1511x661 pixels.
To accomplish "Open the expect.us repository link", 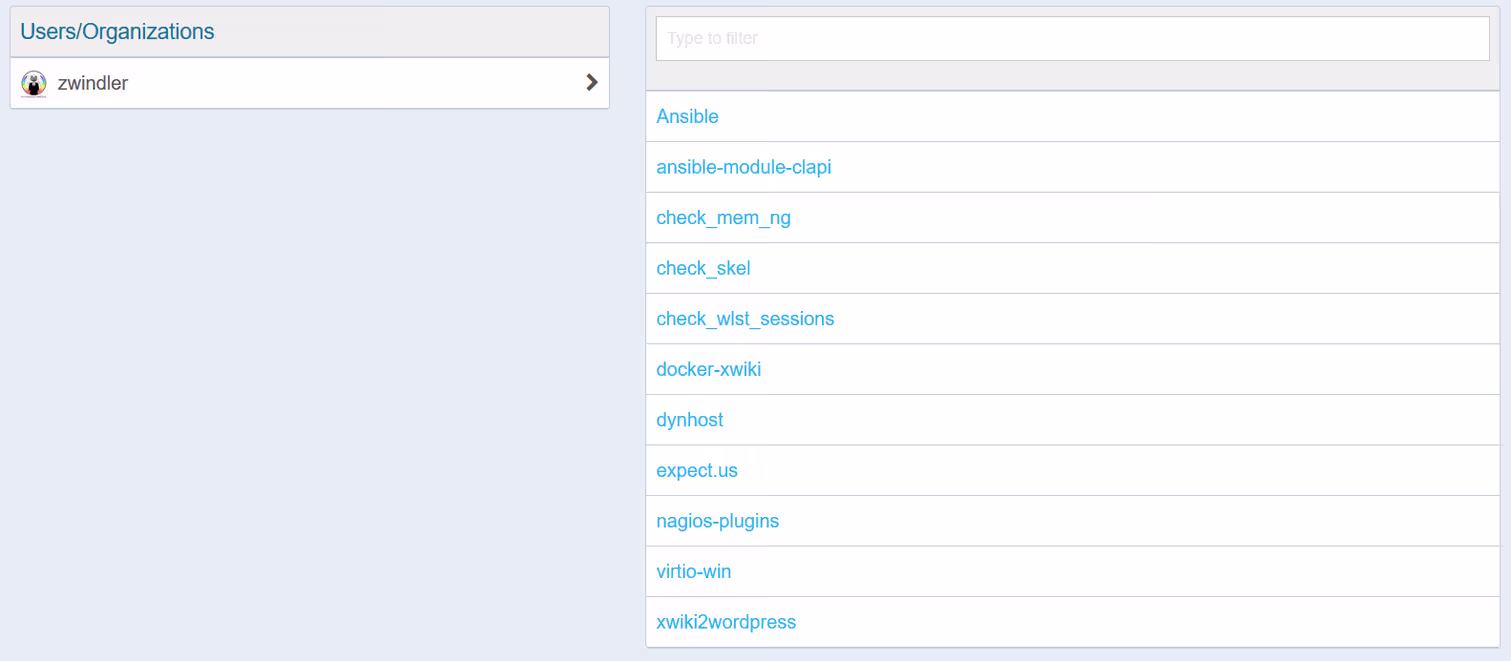I will pyautogui.click(x=696, y=471).
